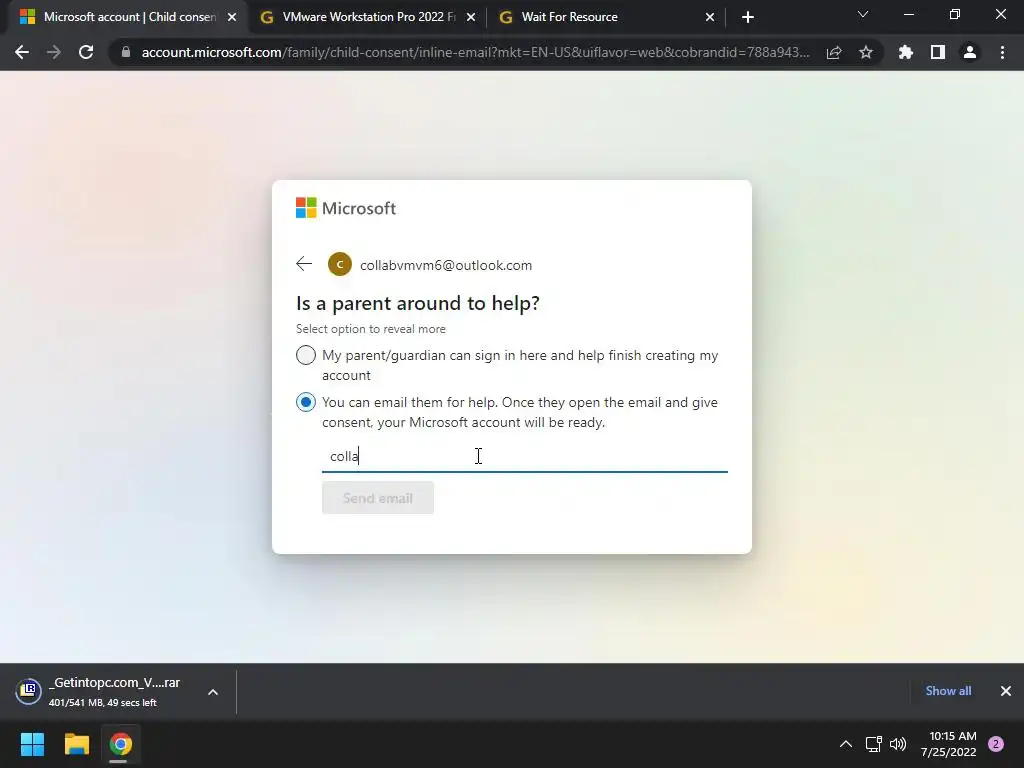Open the tab search chevron

coord(863,14)
